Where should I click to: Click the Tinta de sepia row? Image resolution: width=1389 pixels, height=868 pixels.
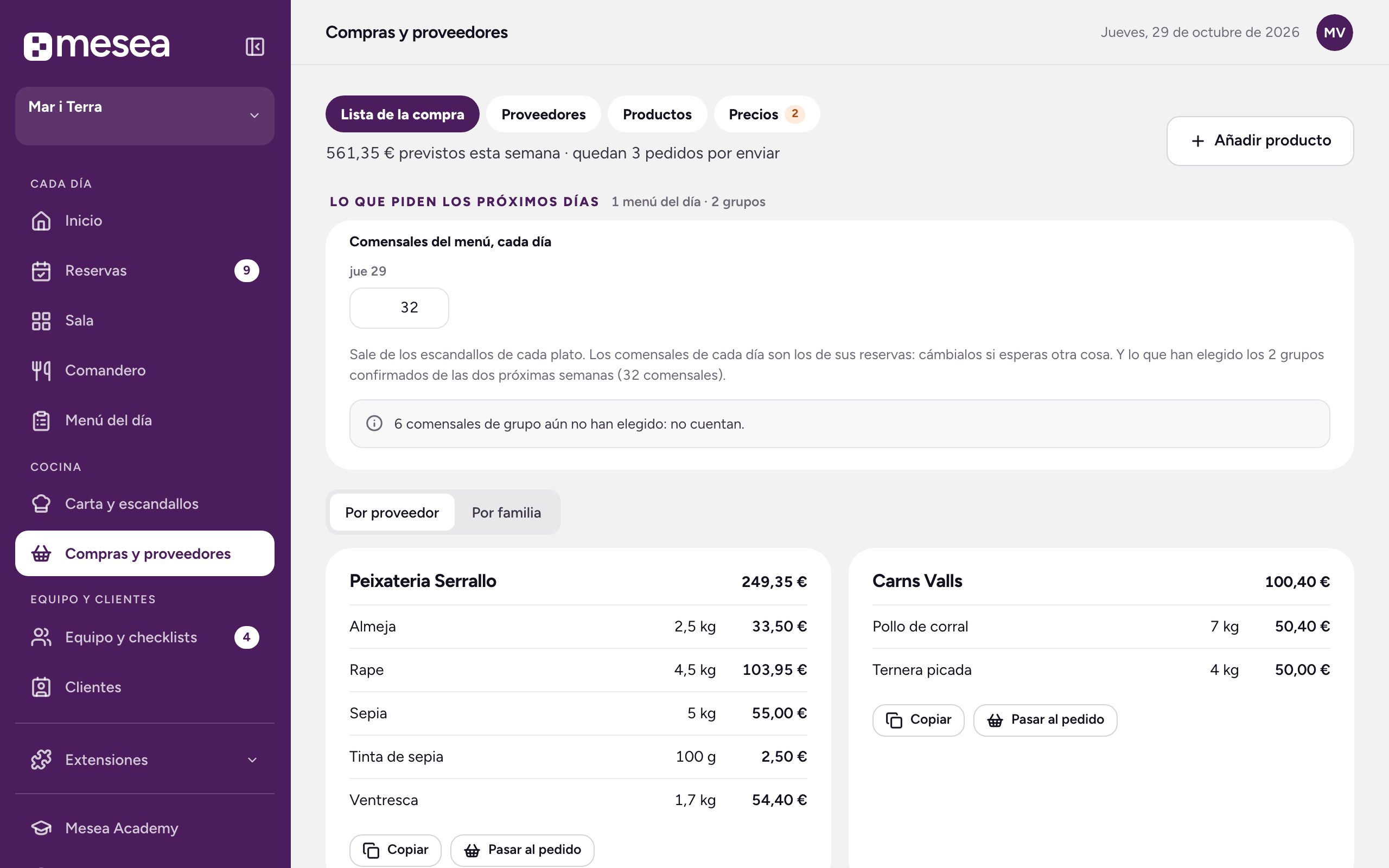(578, 757)
